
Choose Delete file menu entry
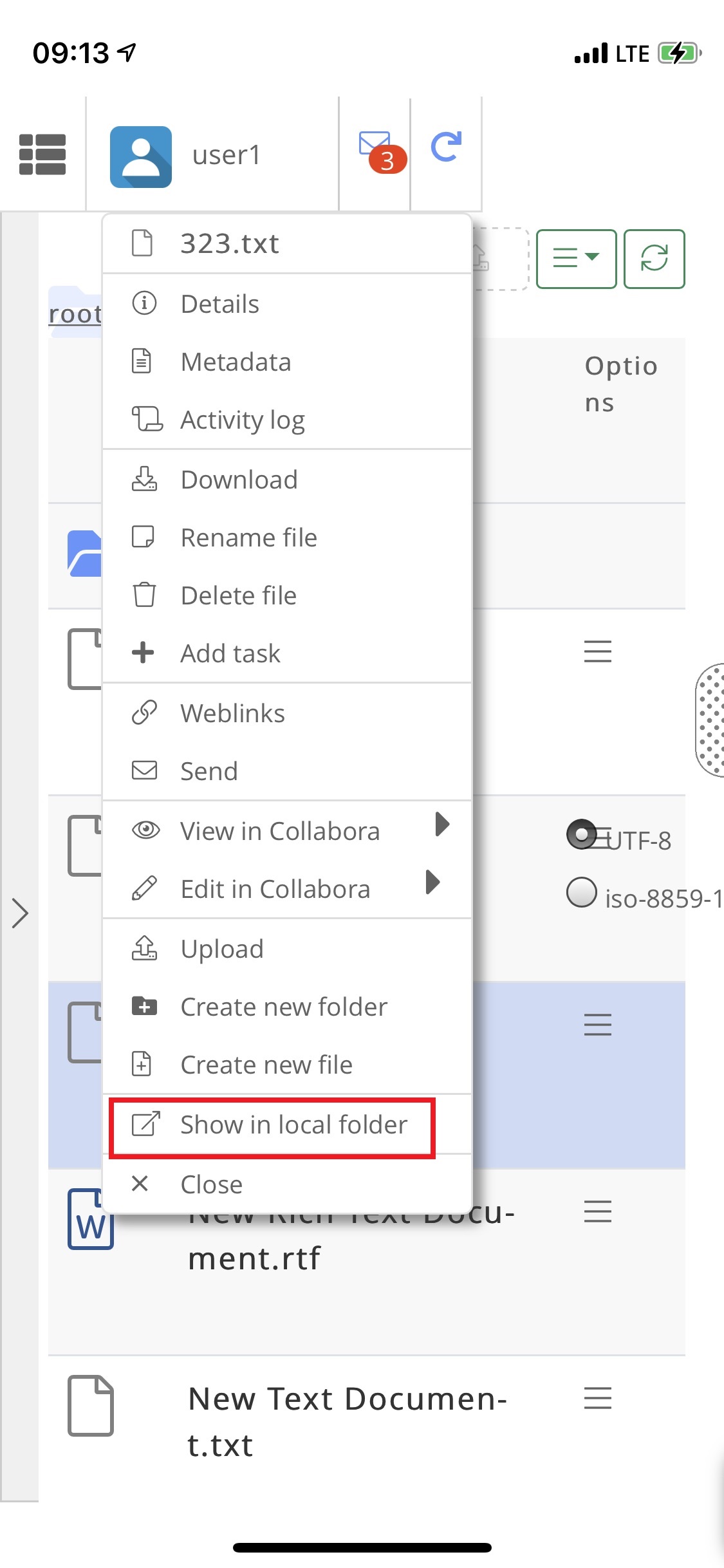[x=287, y=595]
